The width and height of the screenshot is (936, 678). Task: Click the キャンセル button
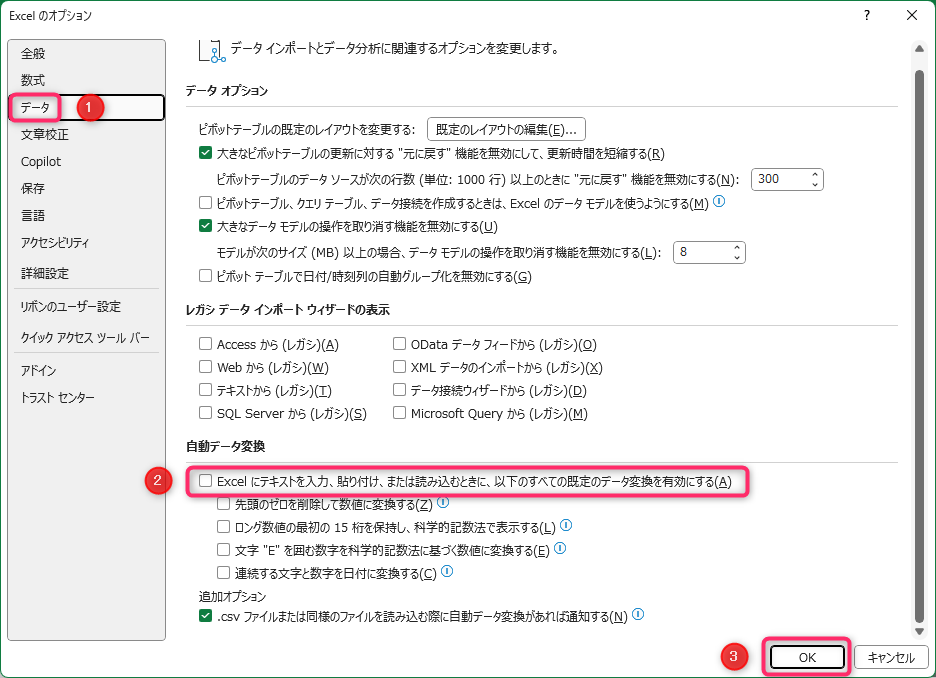tap(891, 657)
